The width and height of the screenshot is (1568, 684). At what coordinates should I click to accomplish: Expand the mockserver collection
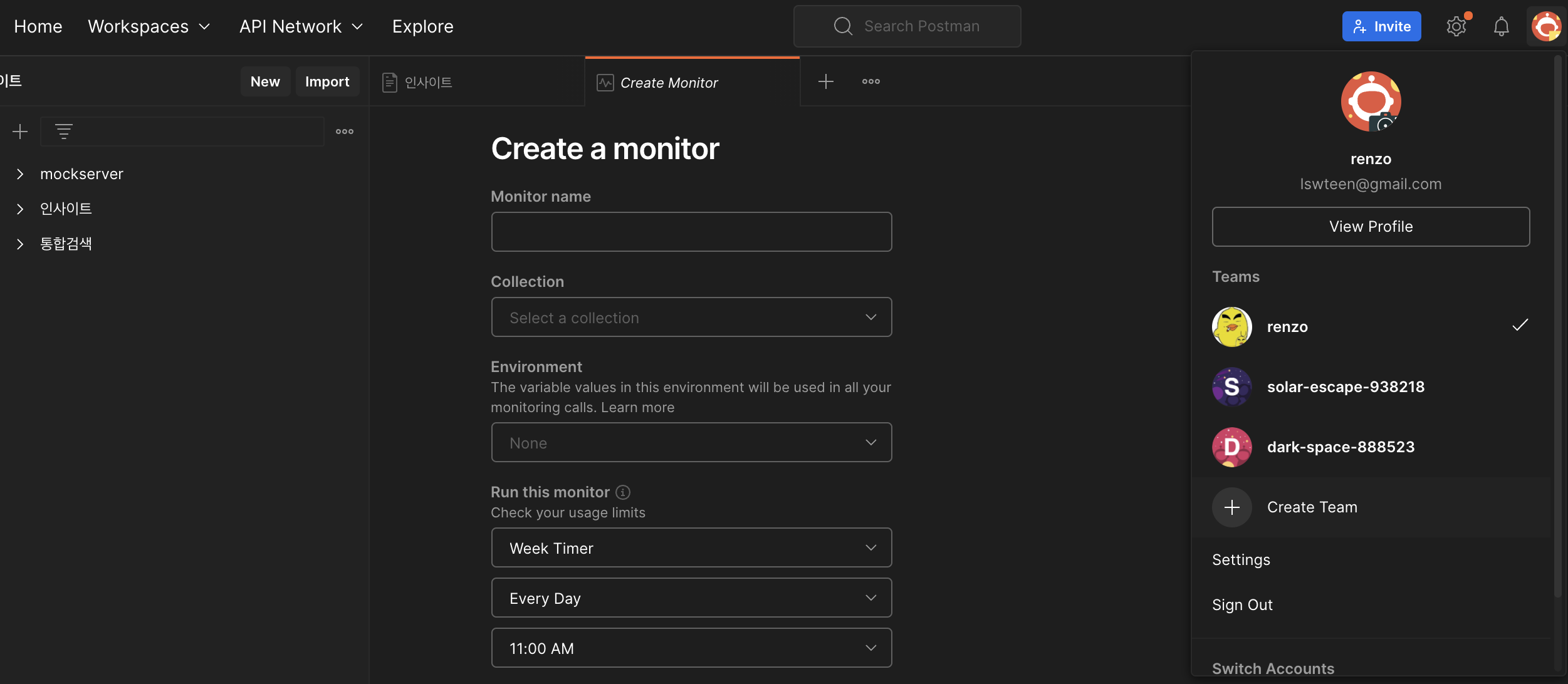point(20,174)
